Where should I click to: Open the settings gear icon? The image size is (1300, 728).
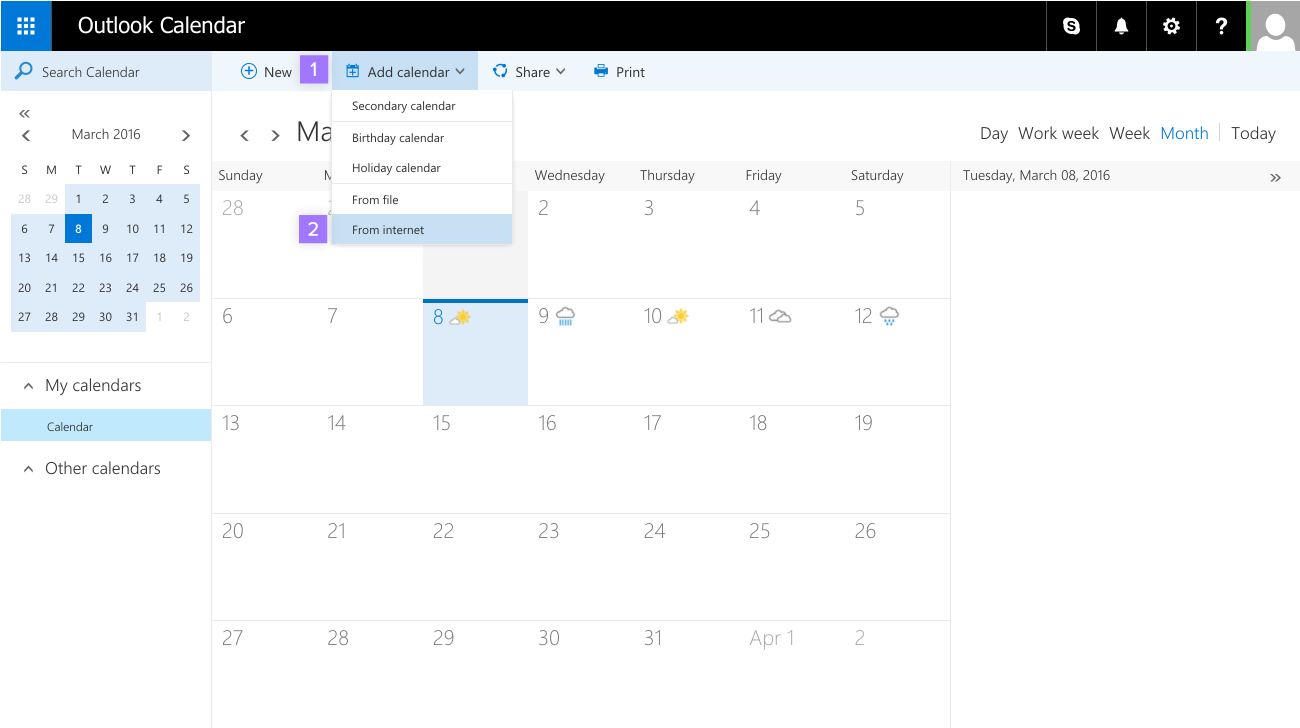[x=1171, y=26]
